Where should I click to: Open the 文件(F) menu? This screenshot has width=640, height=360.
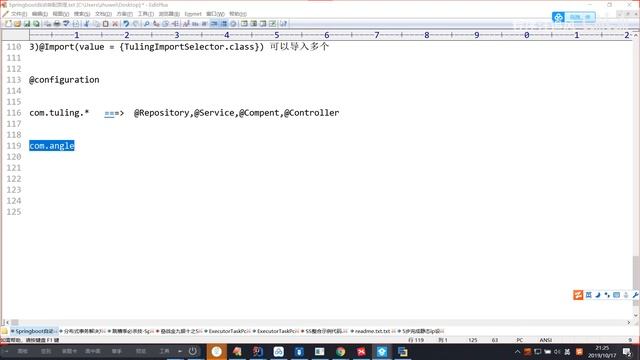19,14
